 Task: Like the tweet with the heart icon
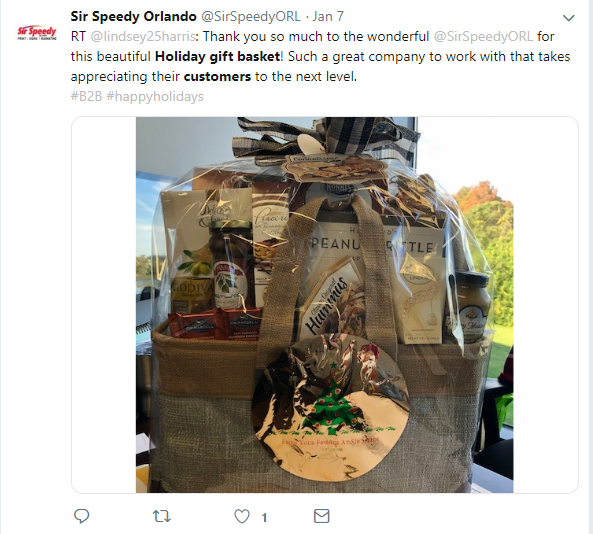pyautogui.click(x=242, y=516)
